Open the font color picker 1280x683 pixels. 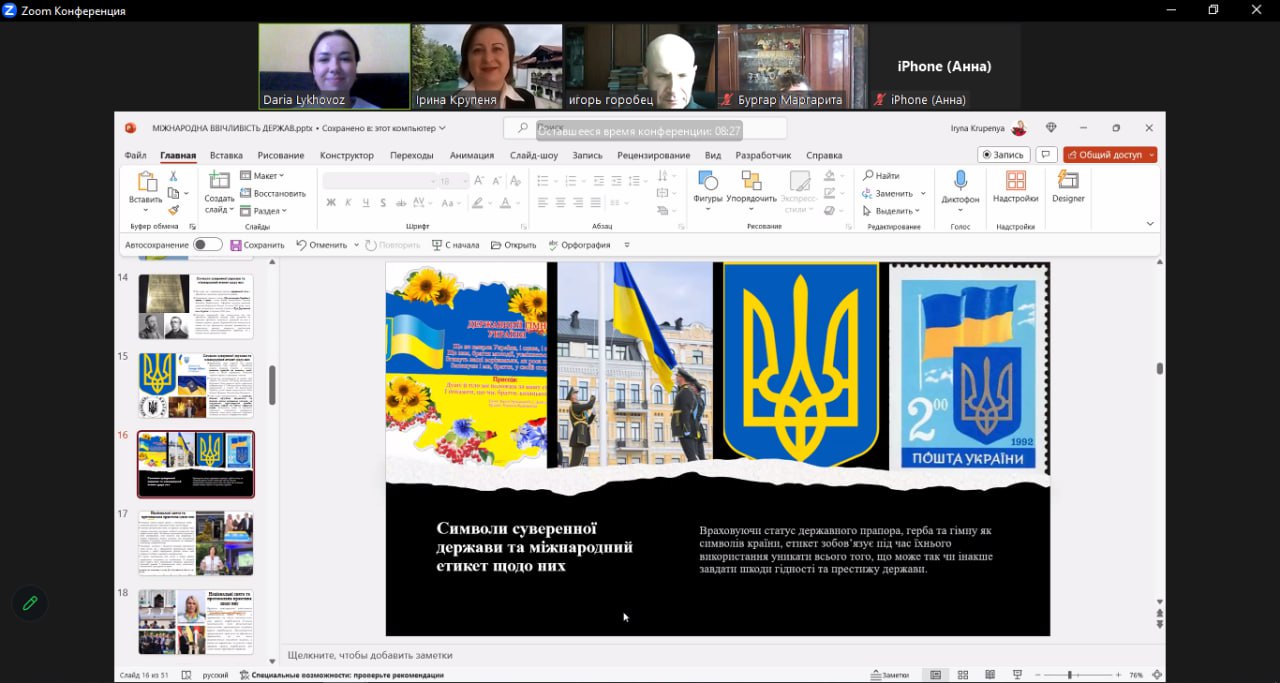[x=508, y=202]
